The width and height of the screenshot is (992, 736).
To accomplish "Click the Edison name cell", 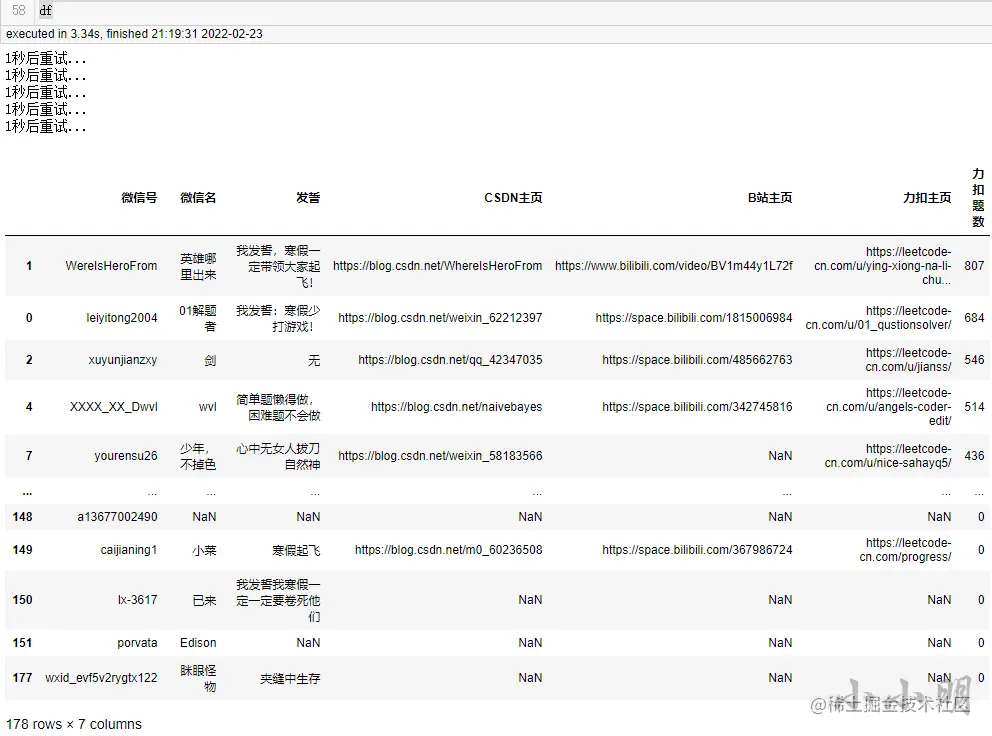I will pyautogui.click(x=198, y=642).
